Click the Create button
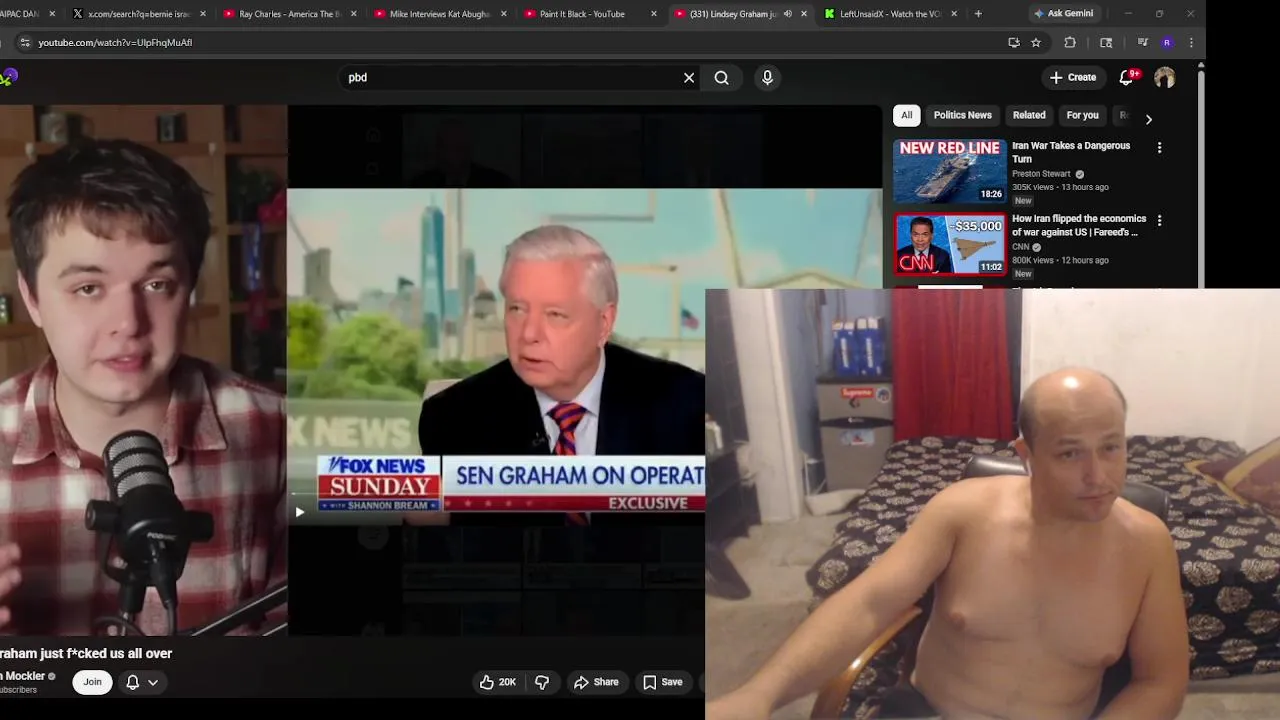 [1072, 77]
